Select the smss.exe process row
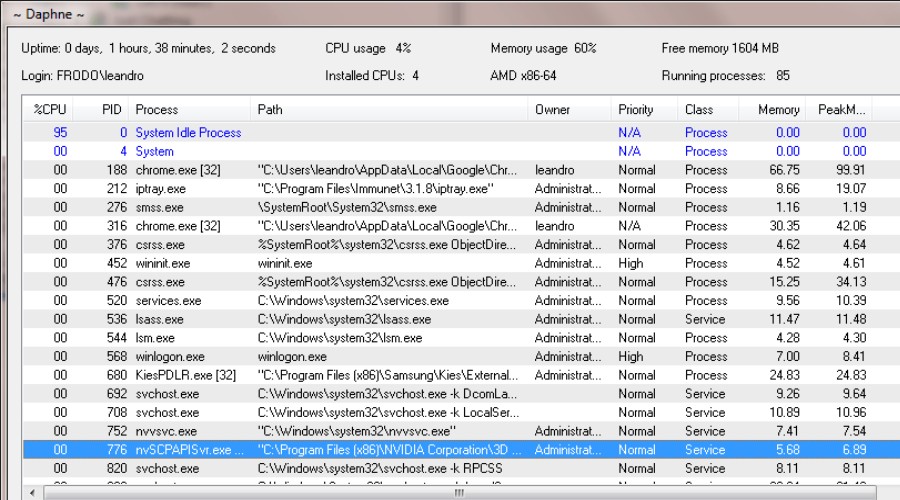The width and height of the screenshot is (900, 500). tap(461, 207)
